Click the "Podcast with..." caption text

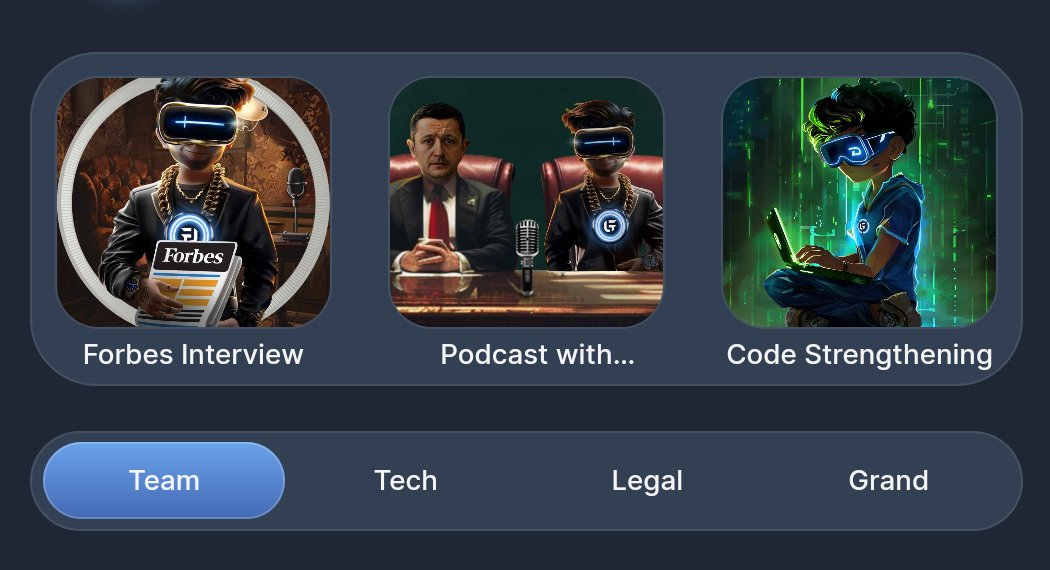pos(537,354)
